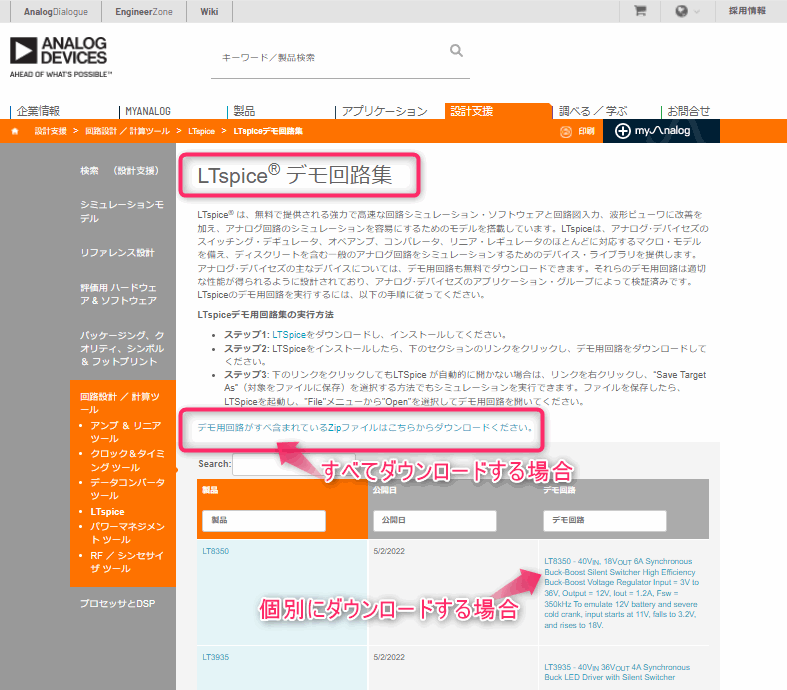The height and width of the screenshot is (690, 787).
Task: Open LTspice sidebar item
Action: click(x=107, y=512)
